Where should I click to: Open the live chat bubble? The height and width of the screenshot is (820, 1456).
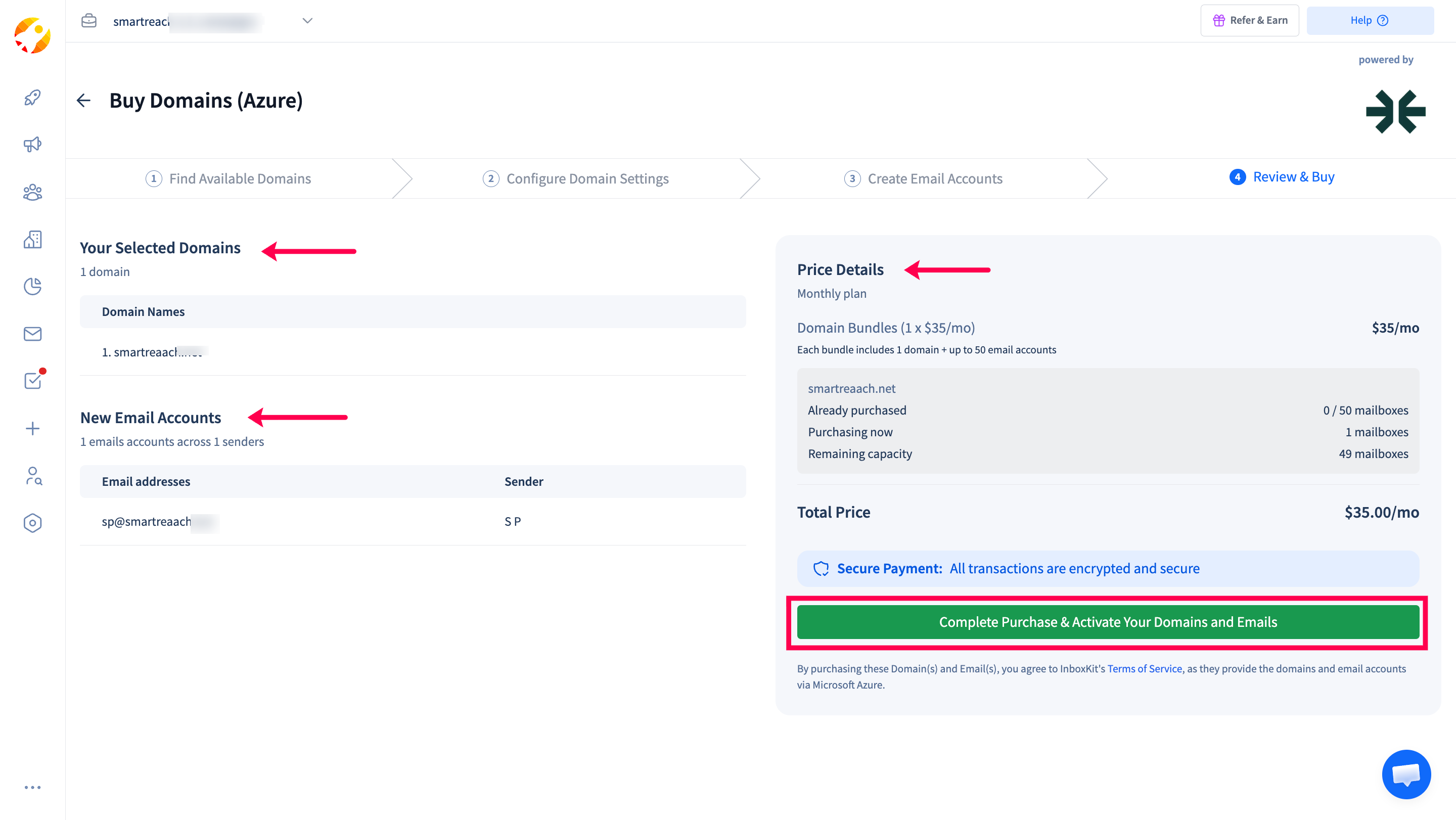pos(1405,773)
